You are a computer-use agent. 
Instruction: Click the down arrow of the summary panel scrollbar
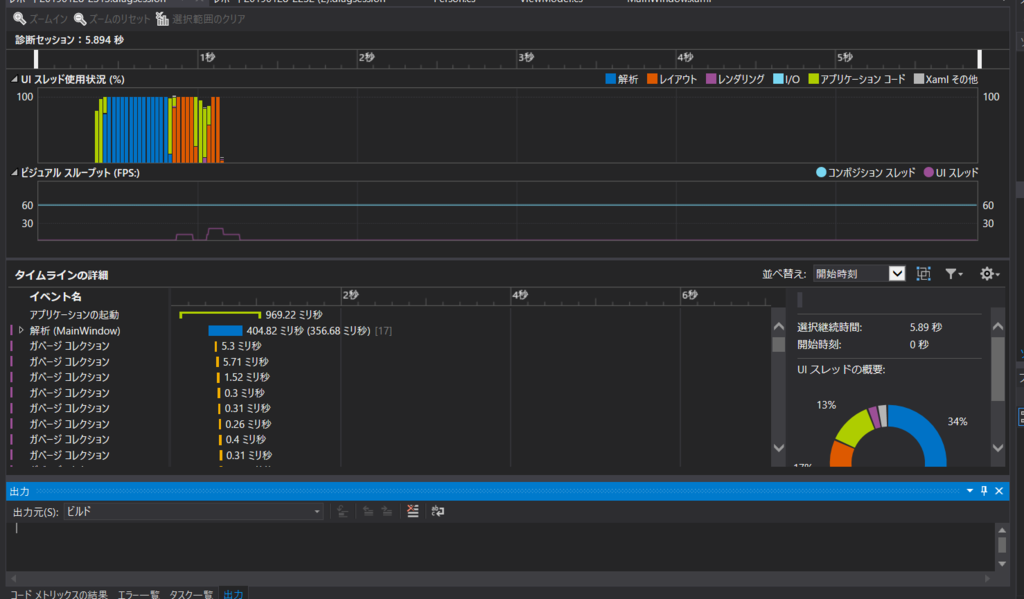pyautogui.click(x=998, y=447)
